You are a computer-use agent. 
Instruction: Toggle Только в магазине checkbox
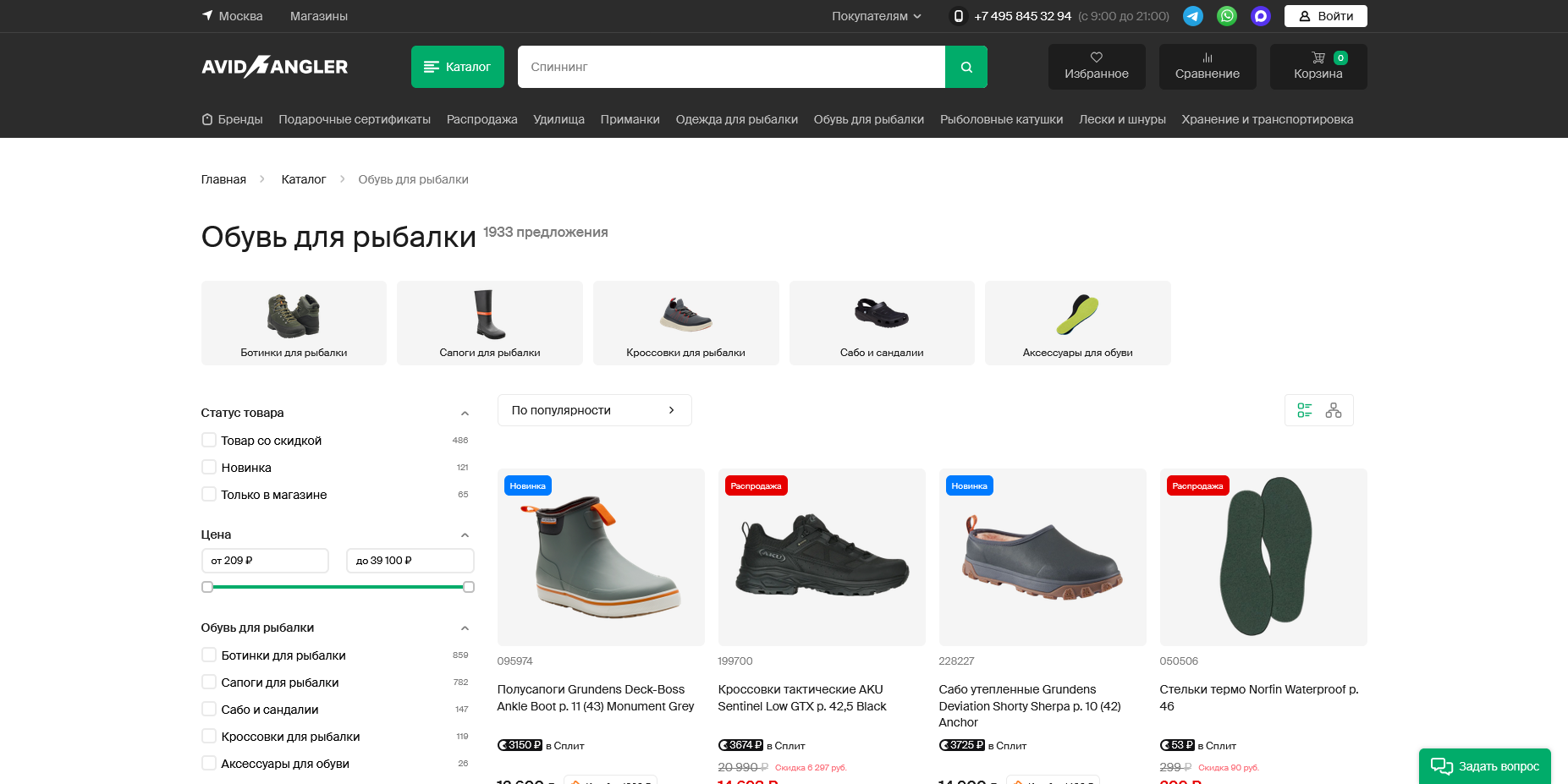(209, 494)
